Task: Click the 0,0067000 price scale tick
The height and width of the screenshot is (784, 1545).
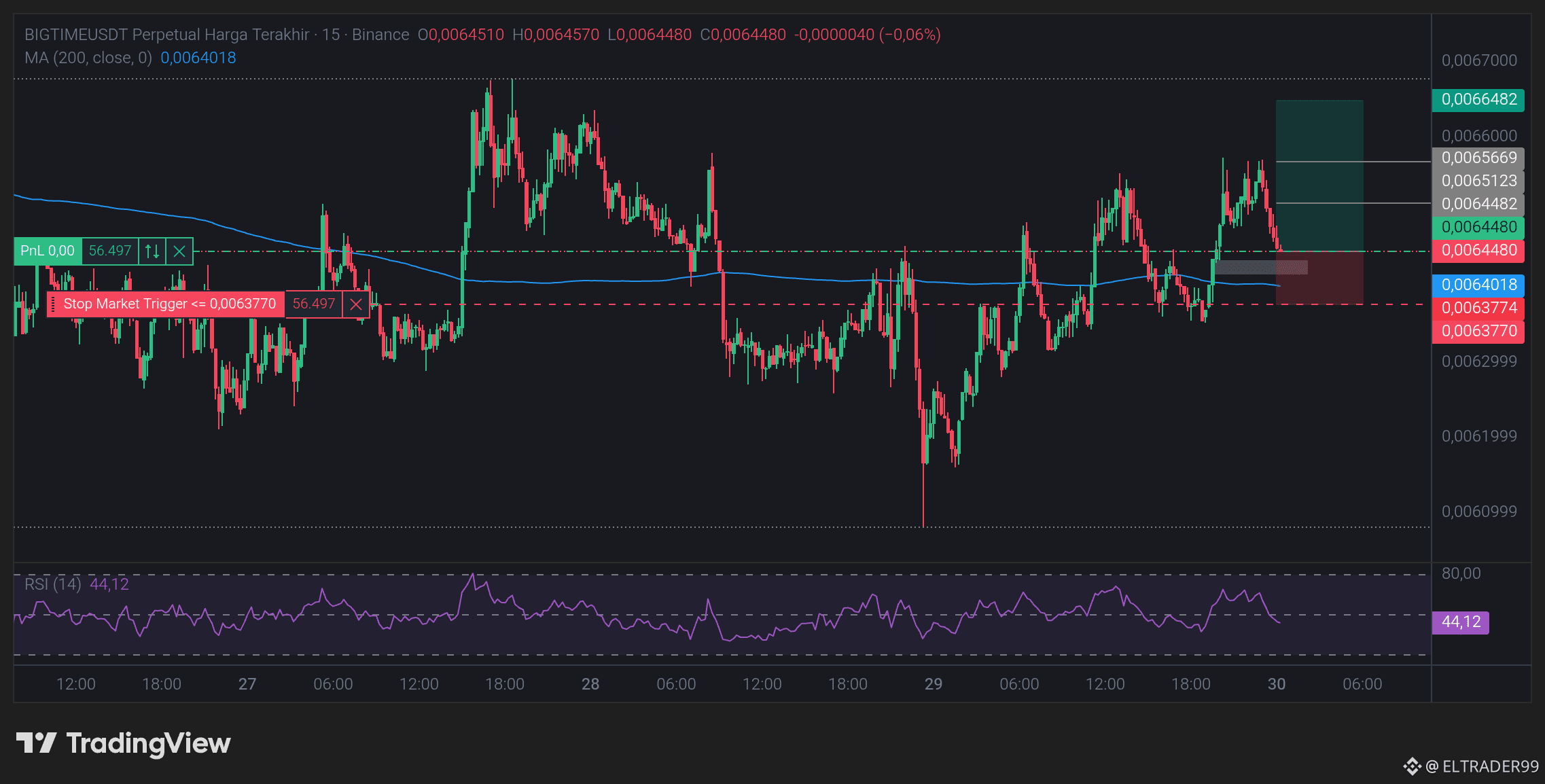Action: point(1479,60)
